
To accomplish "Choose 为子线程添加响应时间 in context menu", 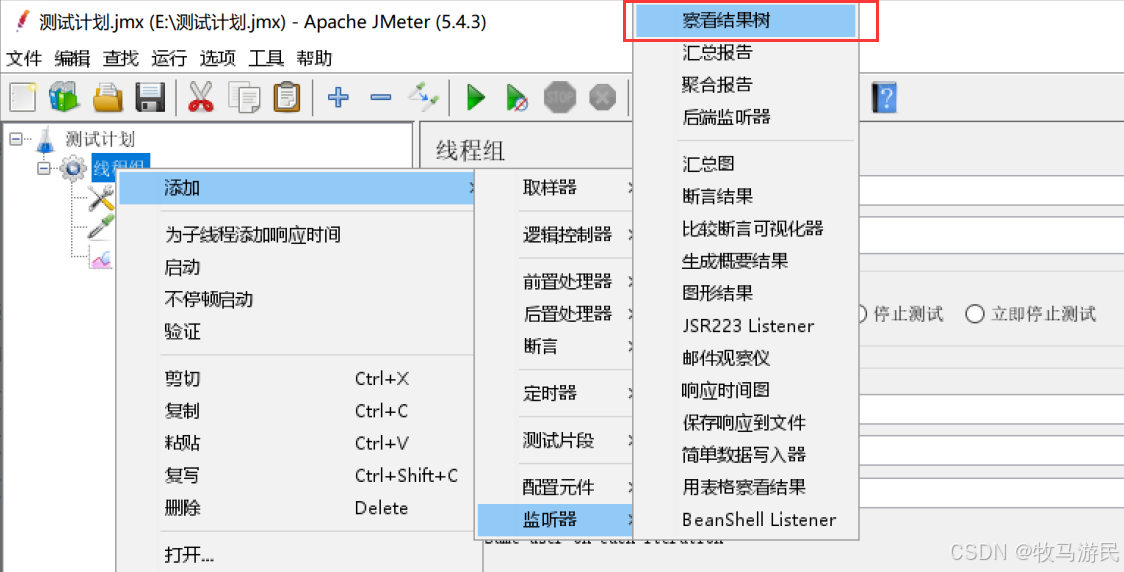I will click(297, 235).
